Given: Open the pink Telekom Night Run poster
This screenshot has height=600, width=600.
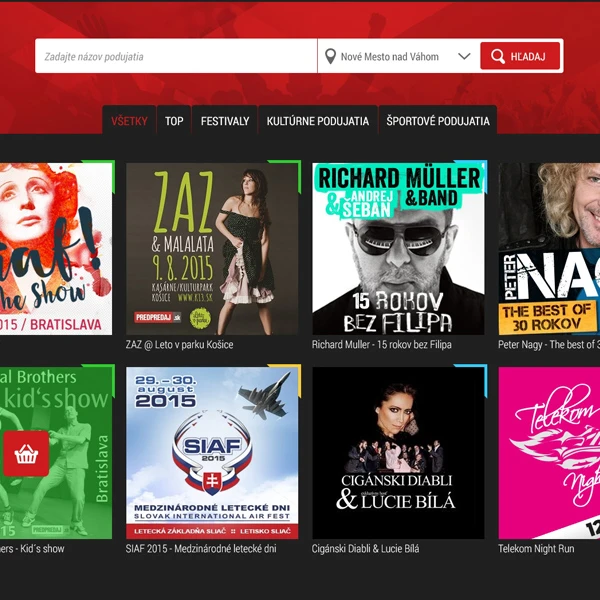Looking at the screenshot, I should [549, 453].
